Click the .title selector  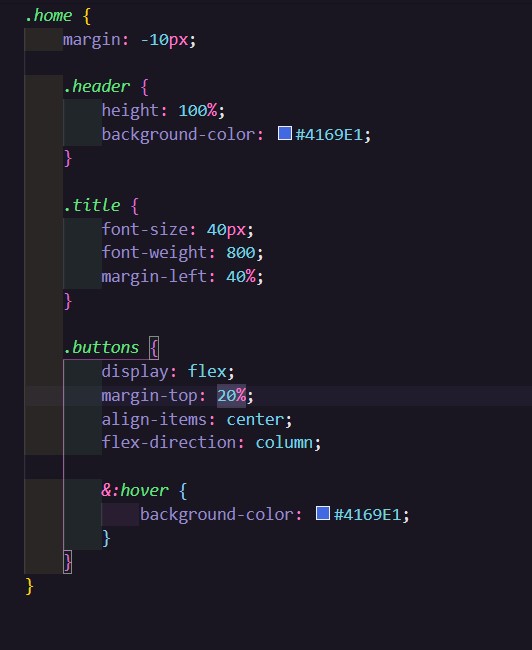pos(92,205)
